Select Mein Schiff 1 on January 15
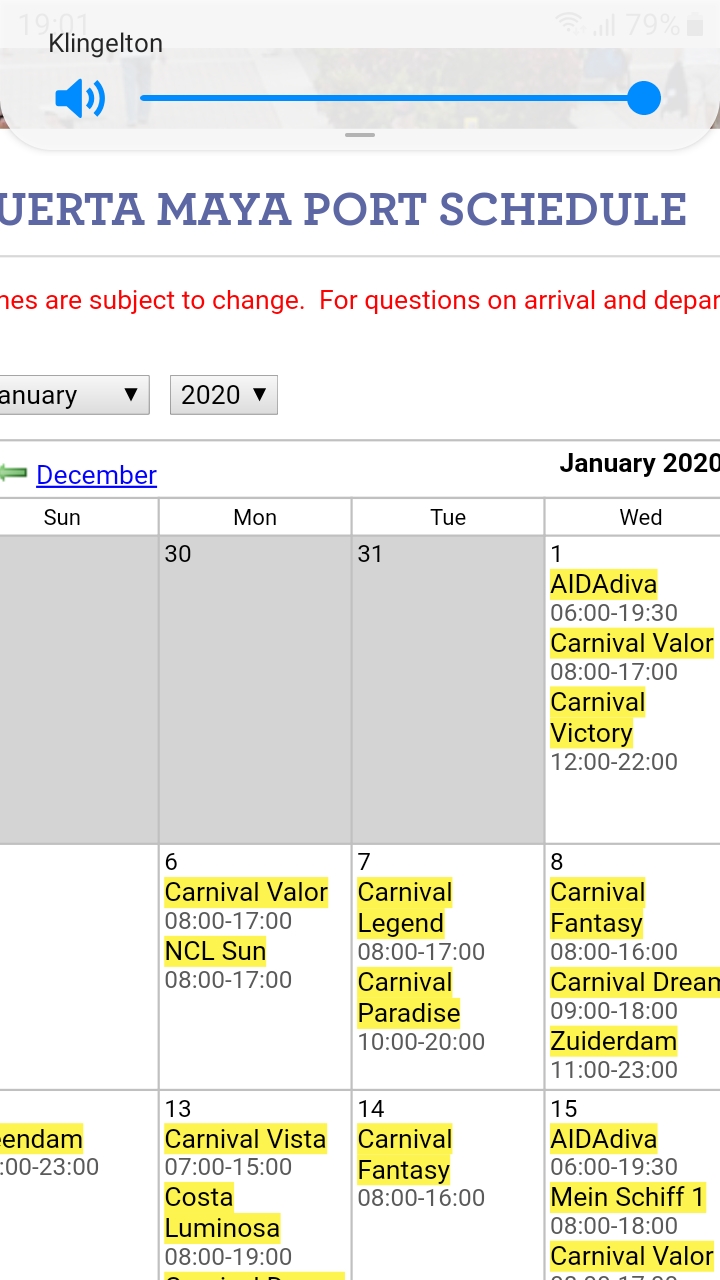The image size is (720, 1280). pos(627,1197)
